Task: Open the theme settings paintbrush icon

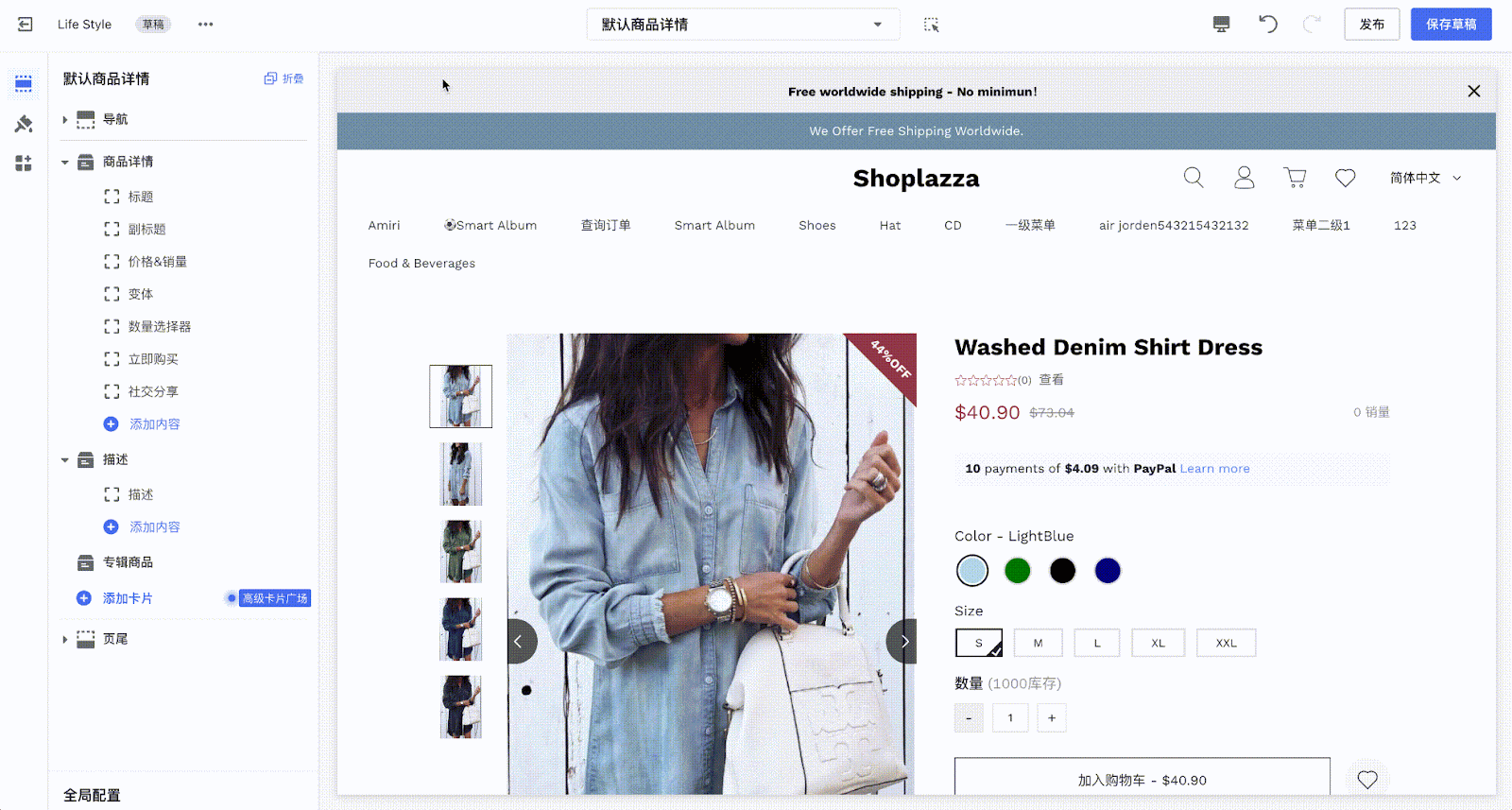Action: tap(24, 124)
